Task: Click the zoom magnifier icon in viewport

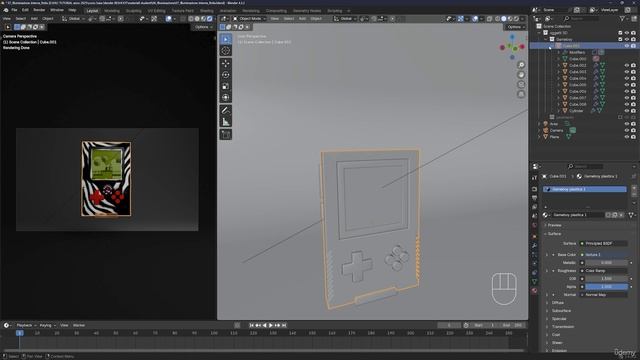Action: click(521, 65)
